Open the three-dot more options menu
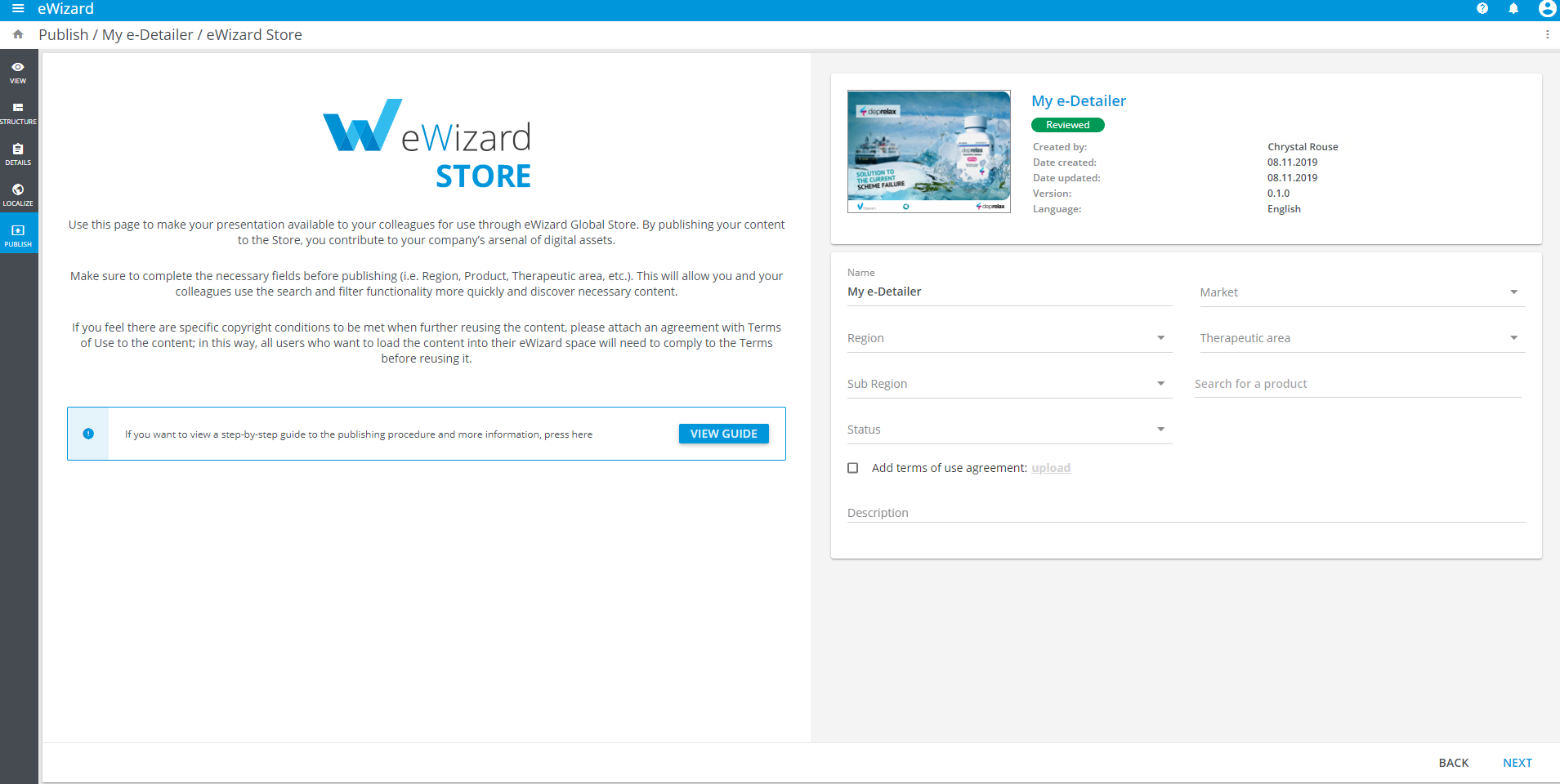 (x=1547, y=34)
